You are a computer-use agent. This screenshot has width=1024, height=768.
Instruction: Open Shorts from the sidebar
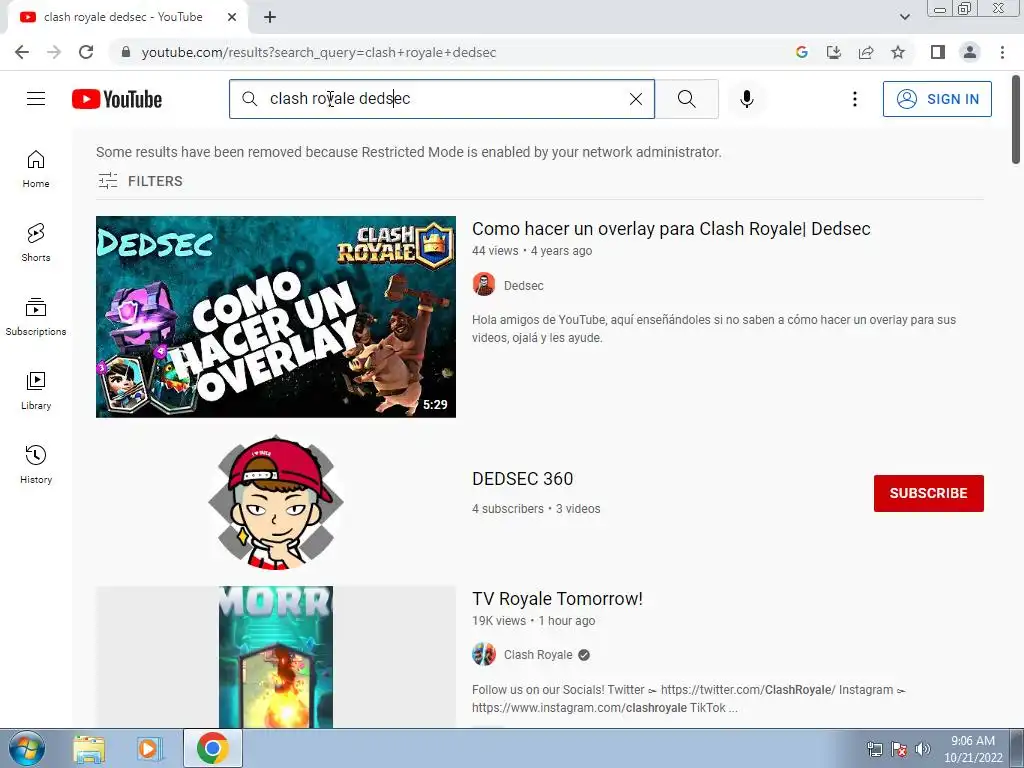point(36,243)
